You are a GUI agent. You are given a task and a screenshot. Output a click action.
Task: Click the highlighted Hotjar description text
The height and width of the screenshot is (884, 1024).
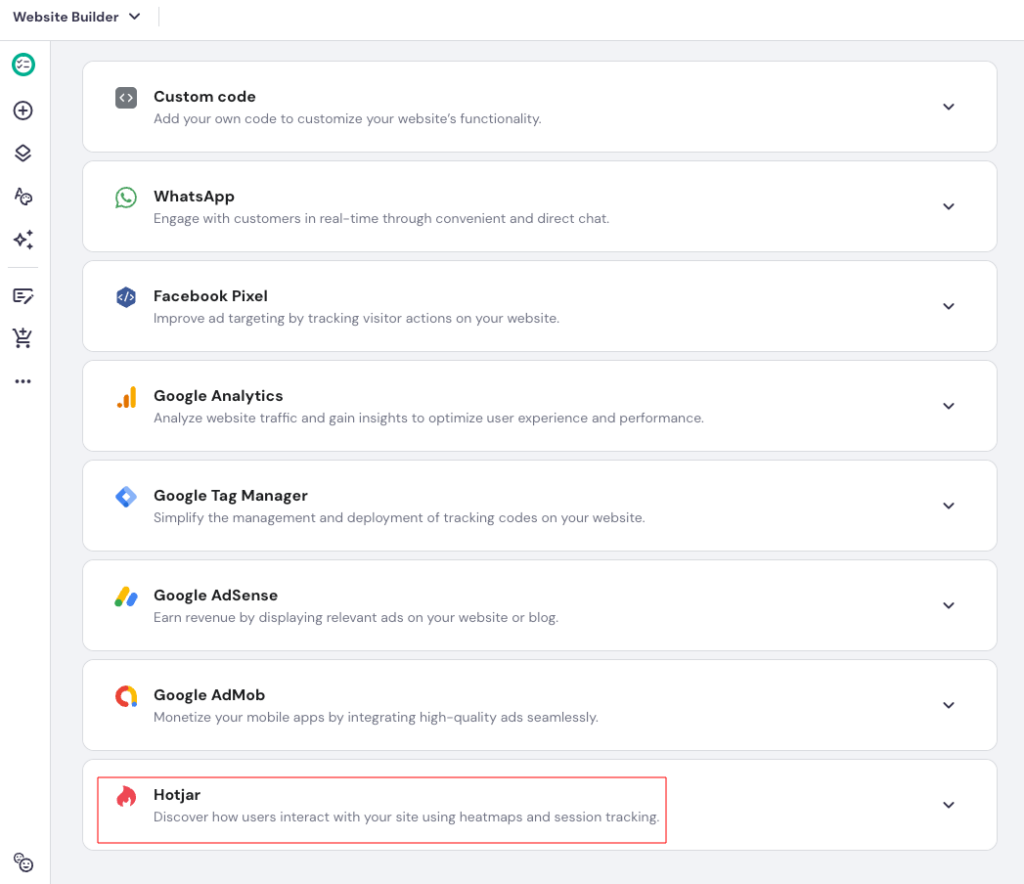pyautogui.click(x=406, y=816)
